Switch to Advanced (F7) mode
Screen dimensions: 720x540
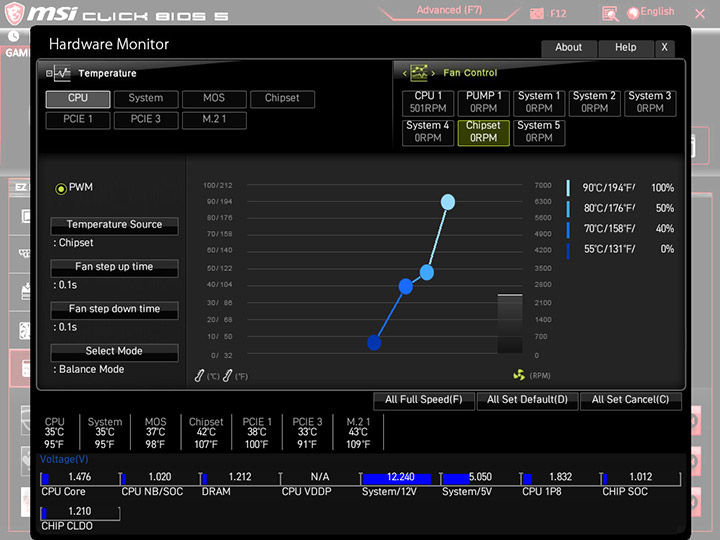coord(449,11)
